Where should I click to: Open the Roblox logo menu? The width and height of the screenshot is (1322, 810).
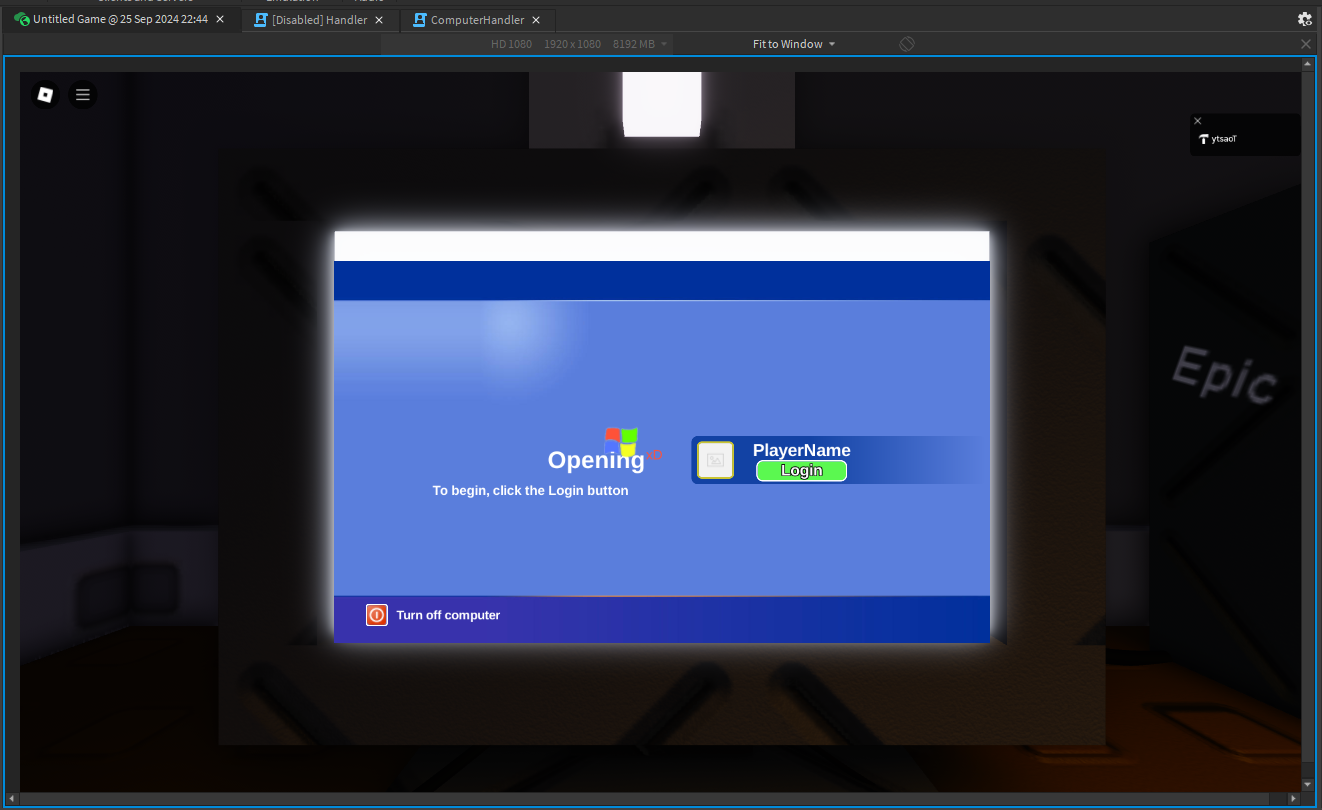45,94
